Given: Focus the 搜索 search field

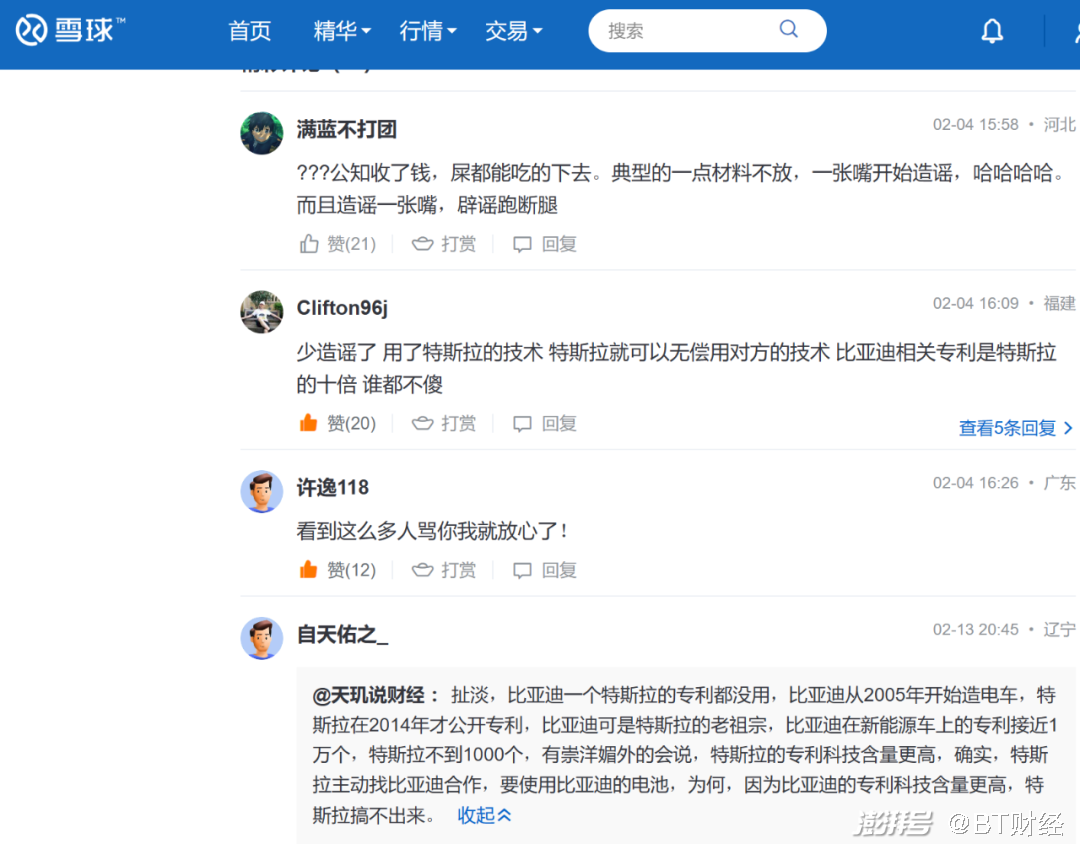Looking at the screenshot, I should pos(707,30).
